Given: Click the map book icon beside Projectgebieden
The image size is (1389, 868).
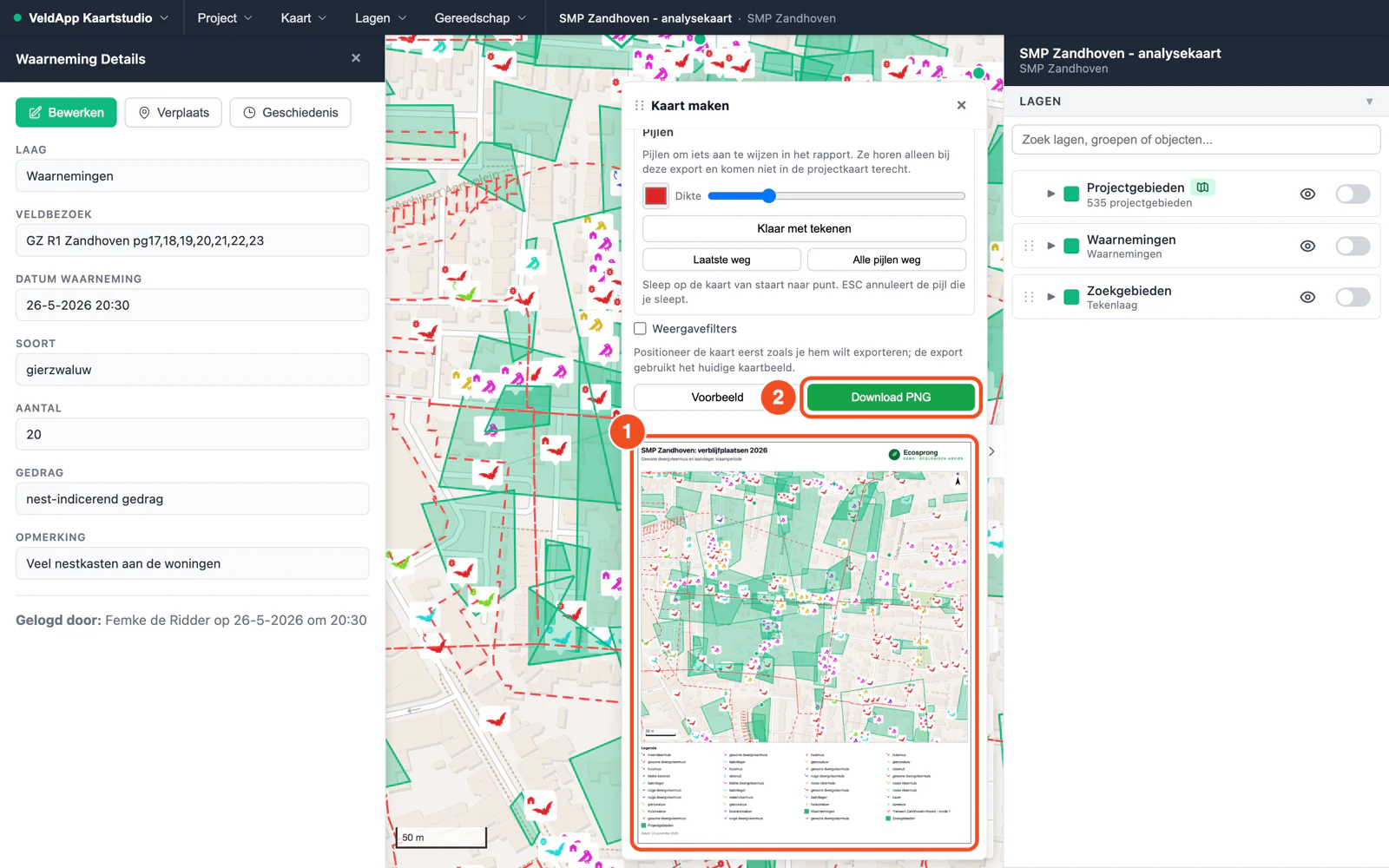Looking at the screenshot, I should coord(1202,187).
